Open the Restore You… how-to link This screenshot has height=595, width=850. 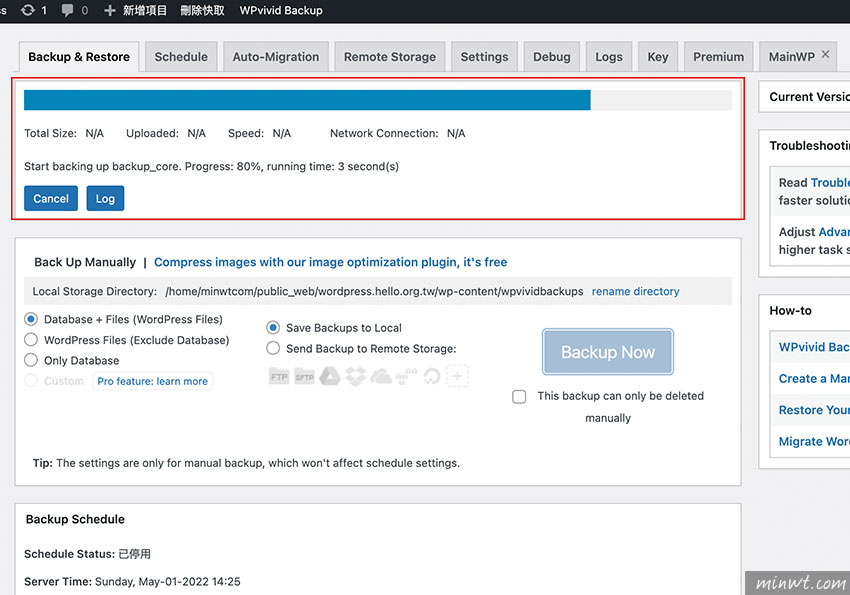(814, 410)
